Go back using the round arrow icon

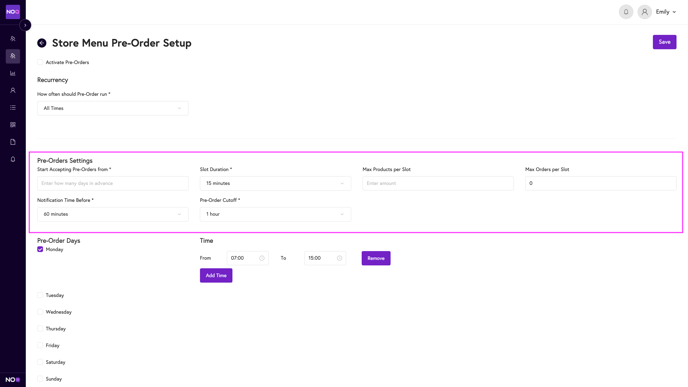pyautogui.click(x=42, y=43)
